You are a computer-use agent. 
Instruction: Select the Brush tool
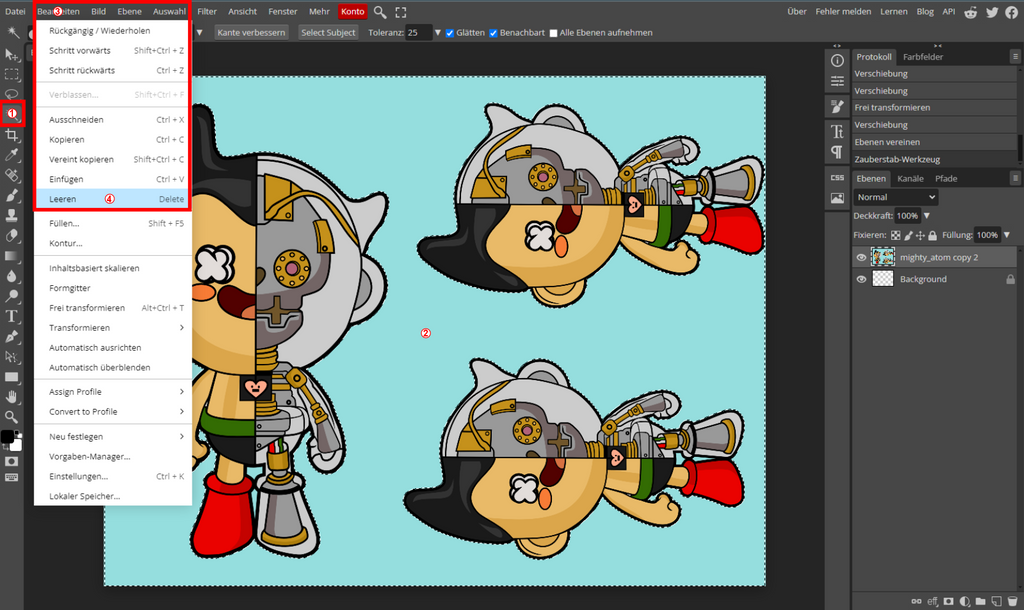[12, 195]
